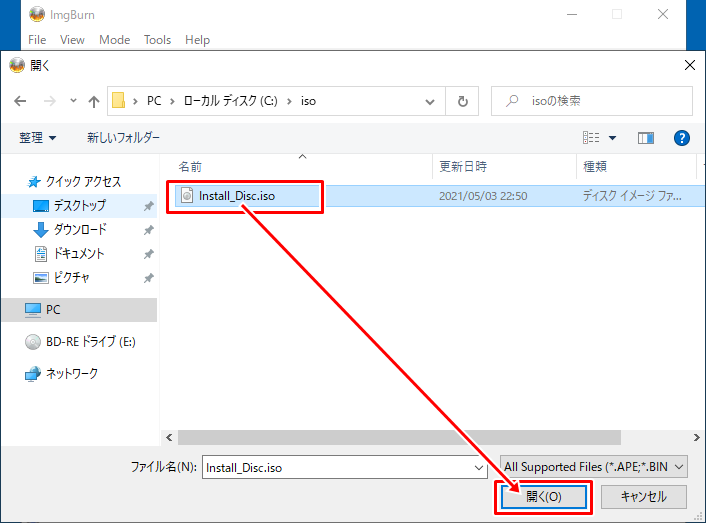Open ImgBurn's Tools menu

click(x=157, y=40)
